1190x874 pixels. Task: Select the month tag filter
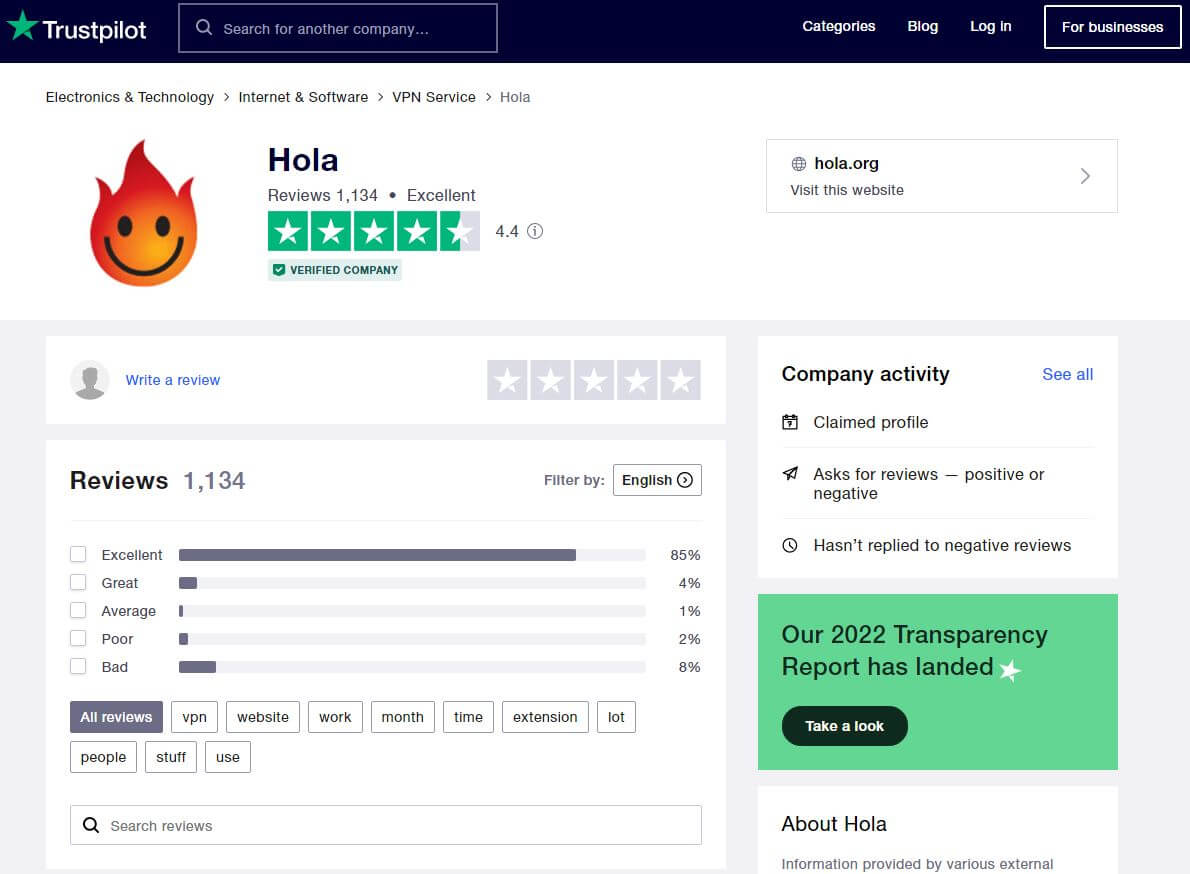tap(402, 717)
